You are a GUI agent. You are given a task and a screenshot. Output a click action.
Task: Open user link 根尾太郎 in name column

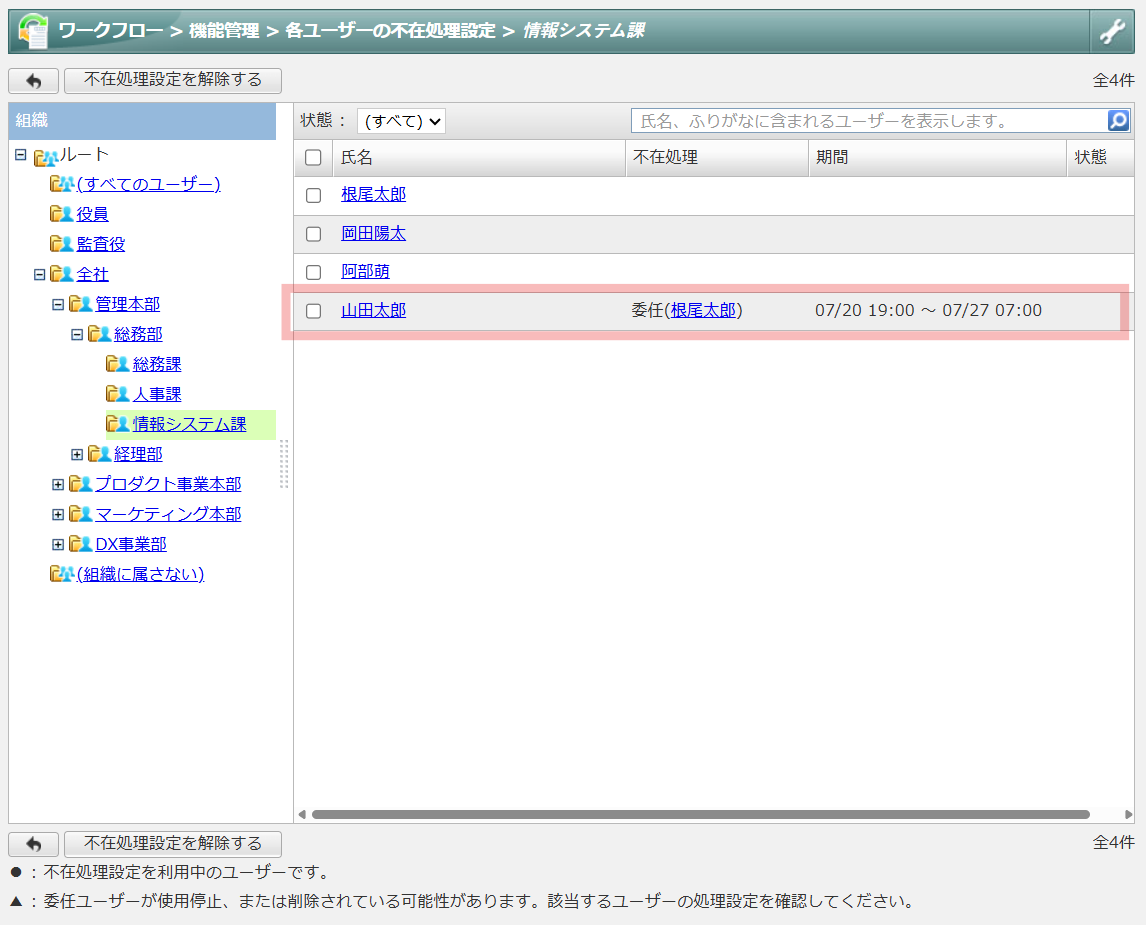[373, 194]
